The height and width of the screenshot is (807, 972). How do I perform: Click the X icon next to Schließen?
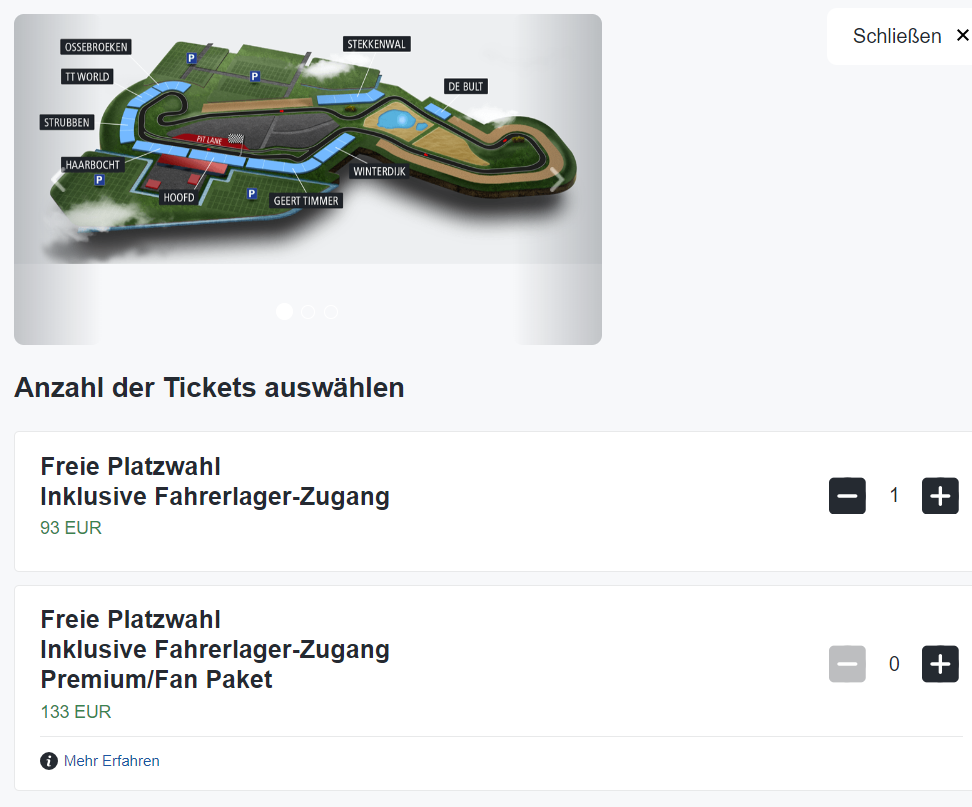point(962,36)
